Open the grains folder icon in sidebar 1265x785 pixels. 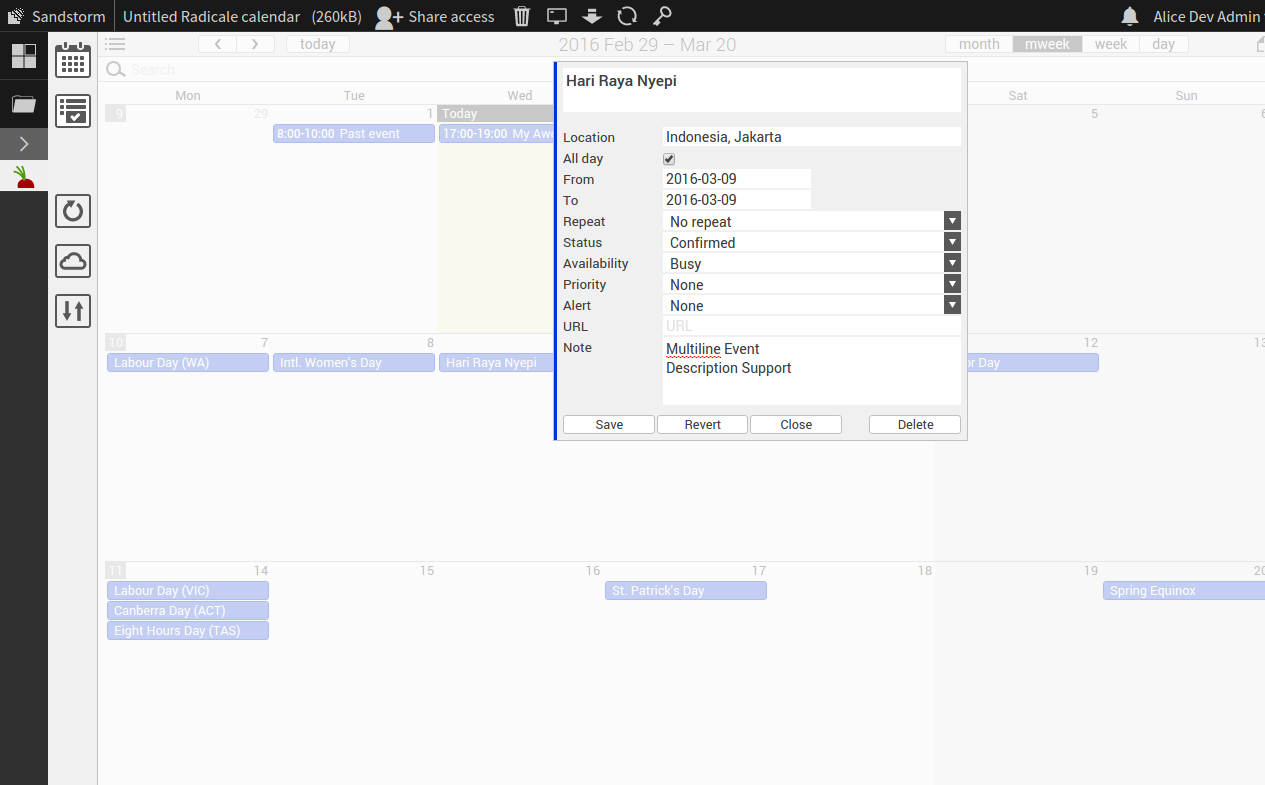click(24, 104)
